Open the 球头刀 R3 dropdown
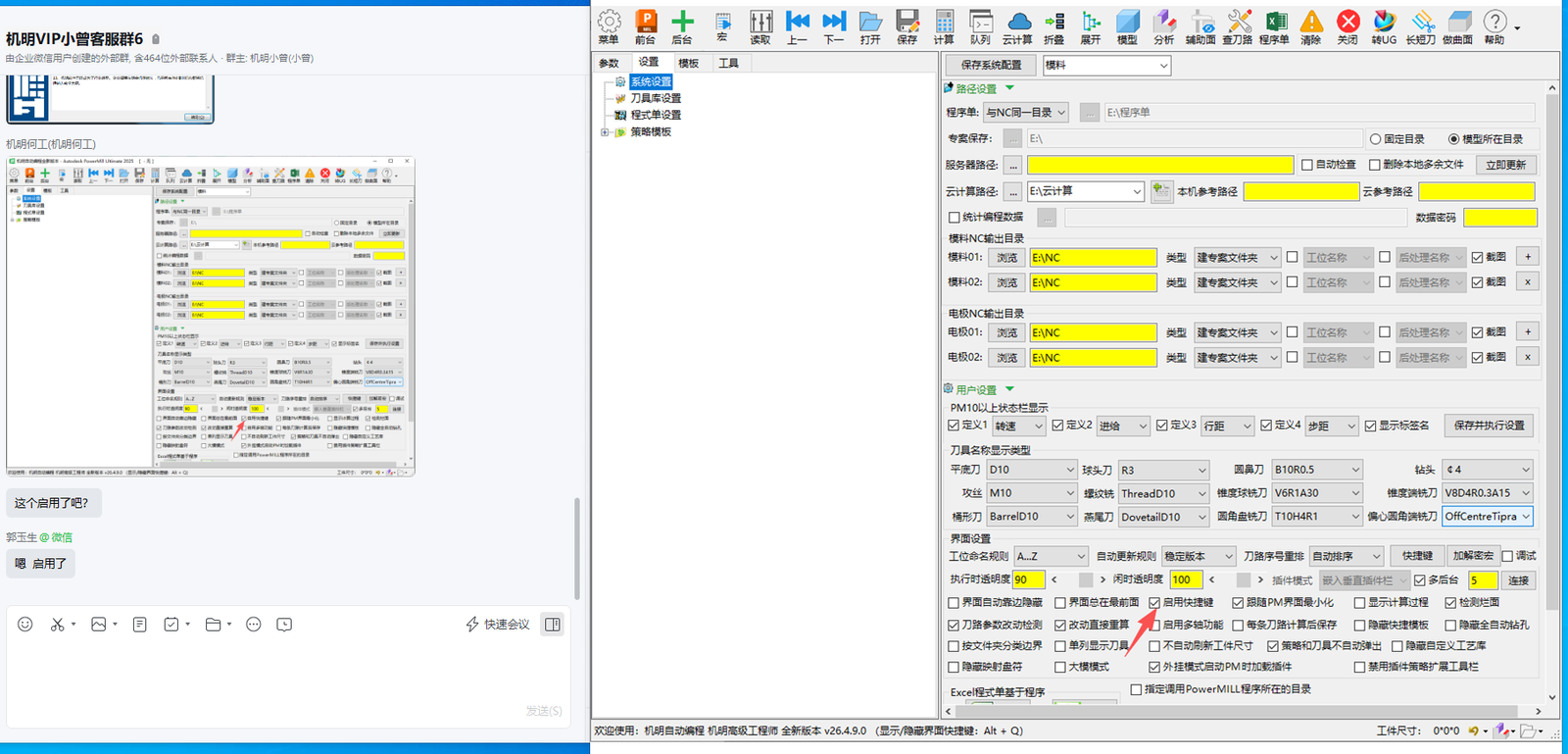This screenshot has width=1568, height=754. pos(1164,470)
